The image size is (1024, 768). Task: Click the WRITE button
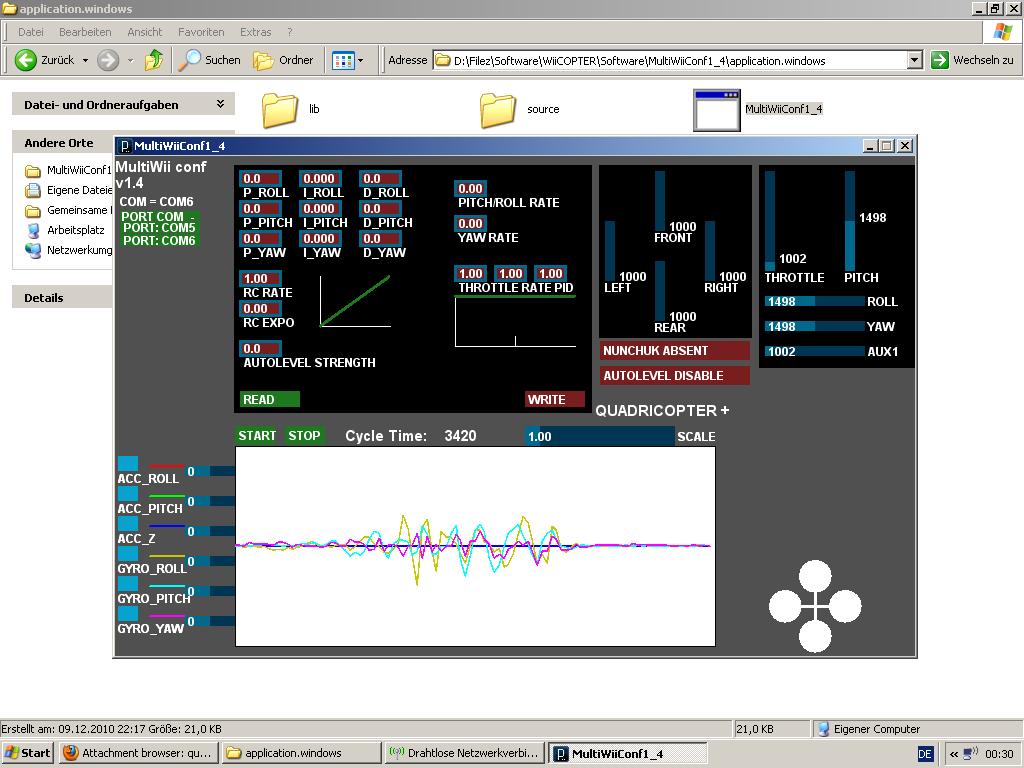tap(554, 400)
